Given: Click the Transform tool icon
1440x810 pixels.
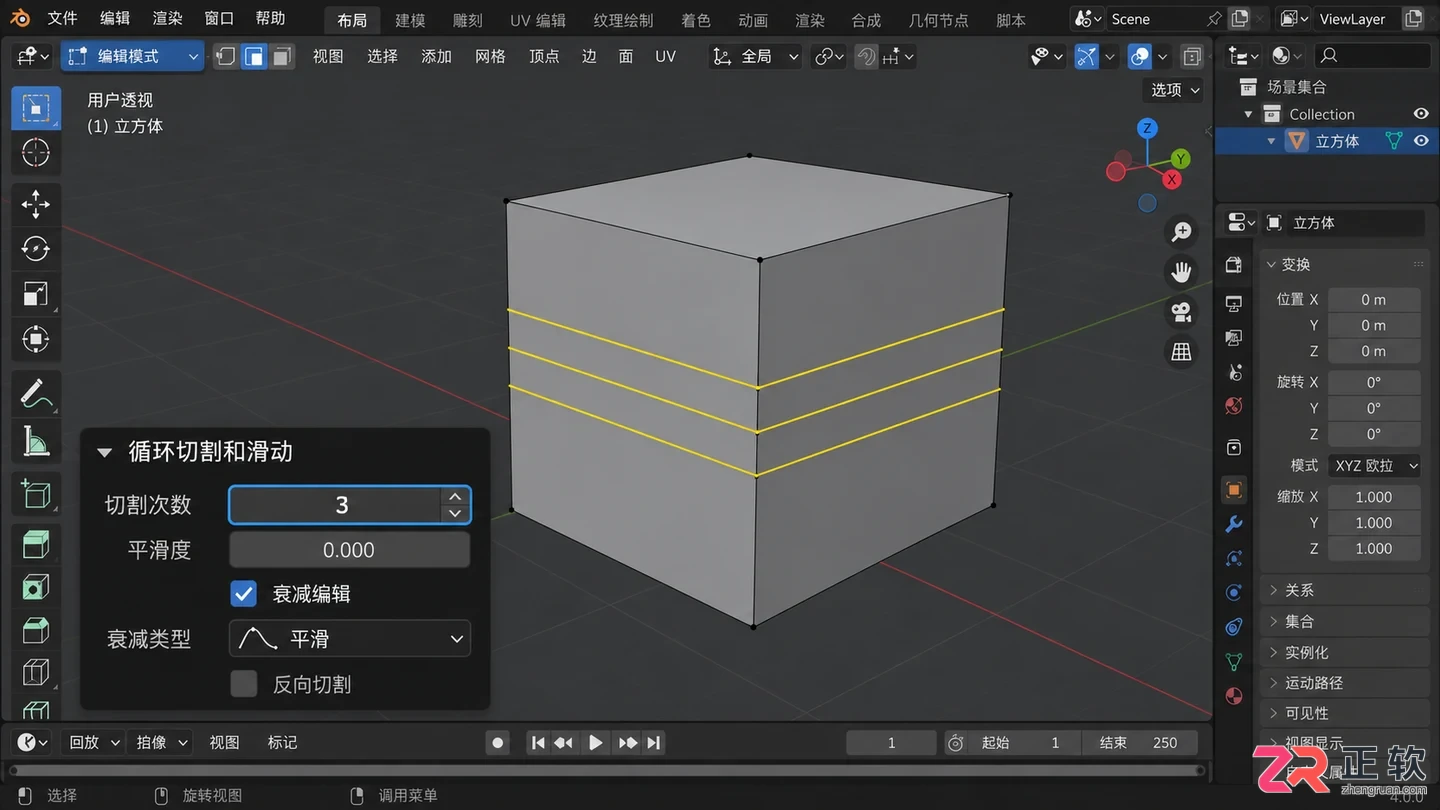Looking at the screenshot, I should (36, 339).
